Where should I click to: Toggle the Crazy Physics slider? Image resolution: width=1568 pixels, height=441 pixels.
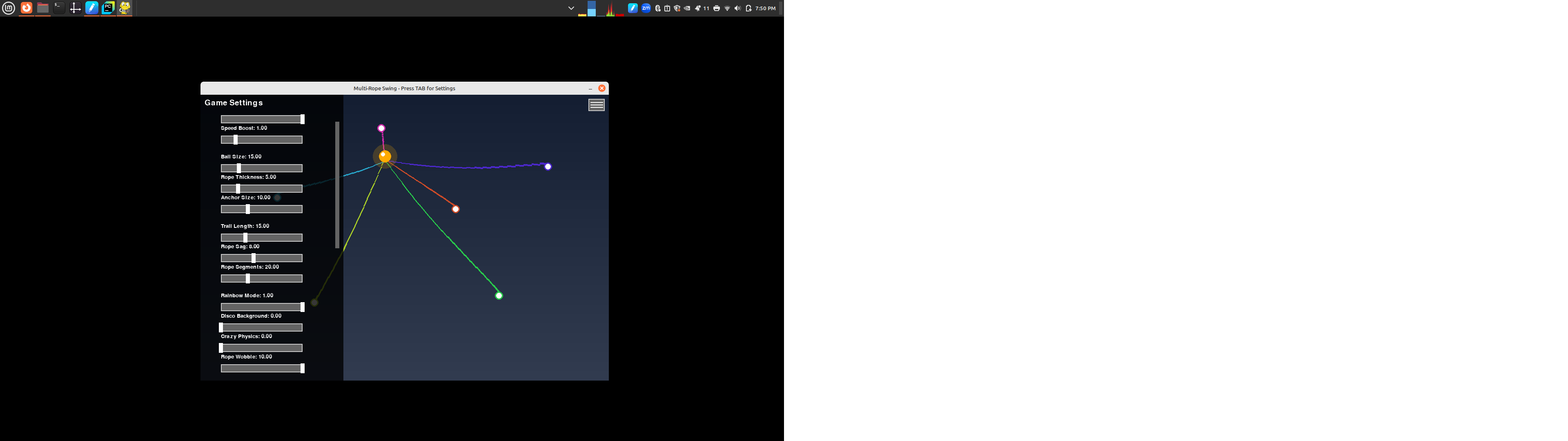point(262,348)
